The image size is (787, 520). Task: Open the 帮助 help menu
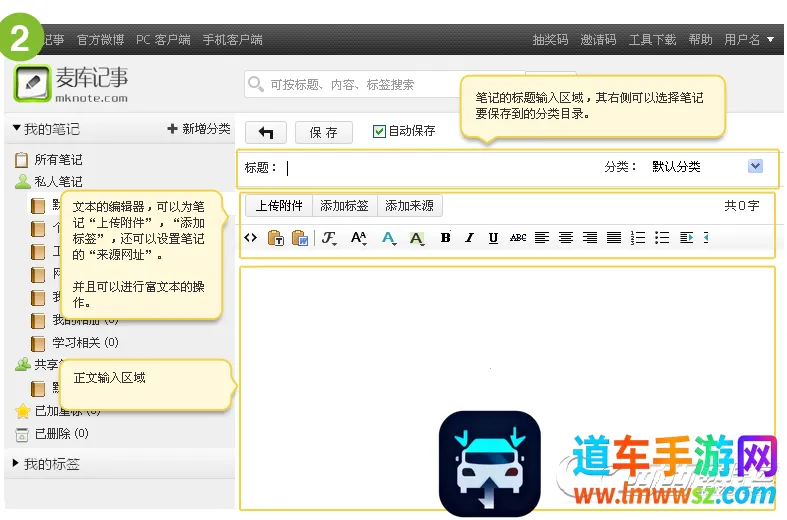pos(700,40)
